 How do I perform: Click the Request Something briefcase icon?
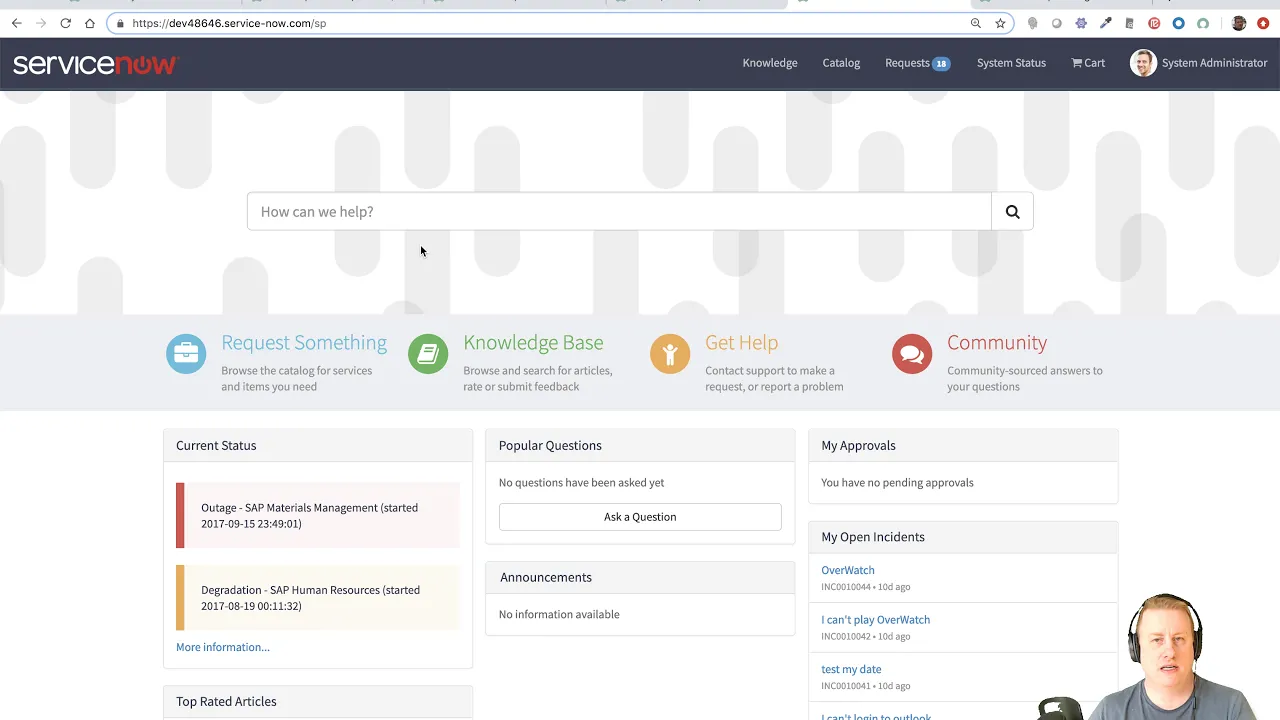point(186,353)
